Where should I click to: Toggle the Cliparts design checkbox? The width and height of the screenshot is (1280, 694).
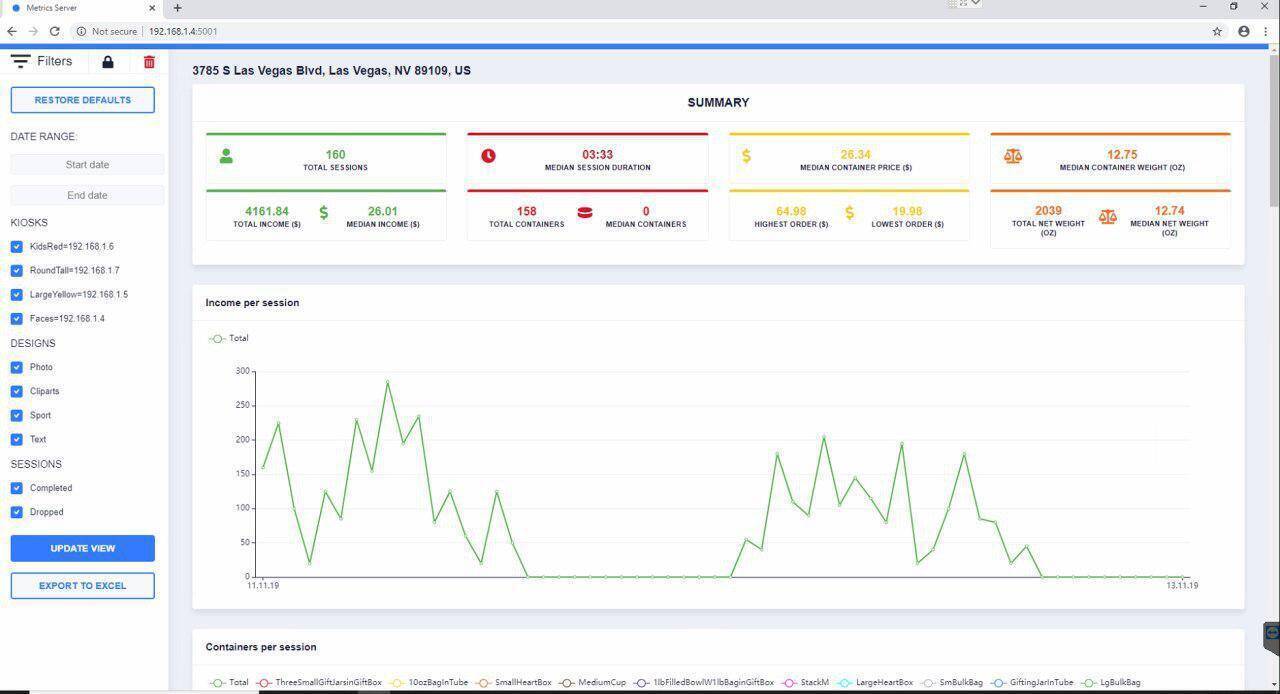point(17,392)
